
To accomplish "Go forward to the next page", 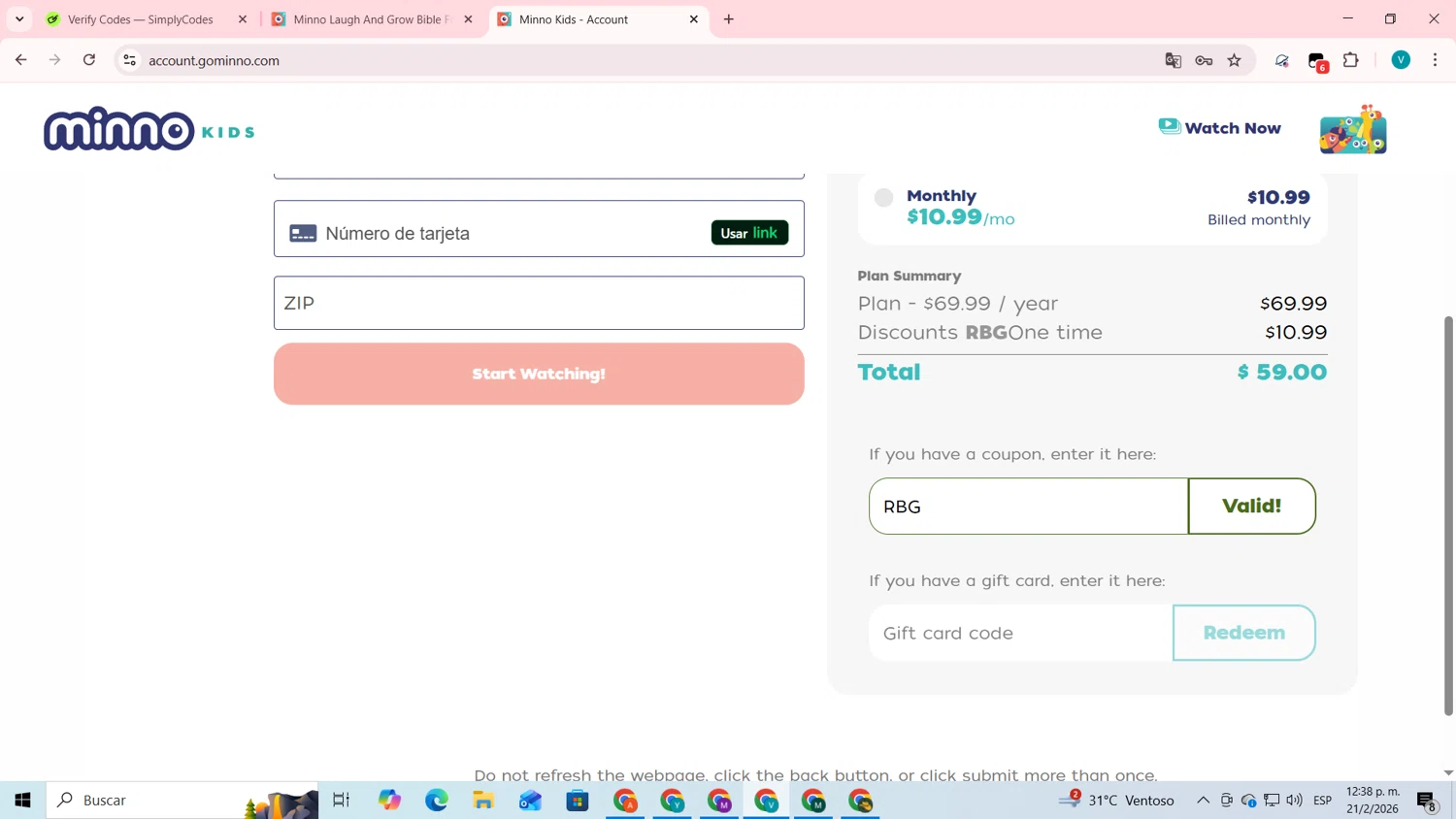I will [x=55, y=60].
